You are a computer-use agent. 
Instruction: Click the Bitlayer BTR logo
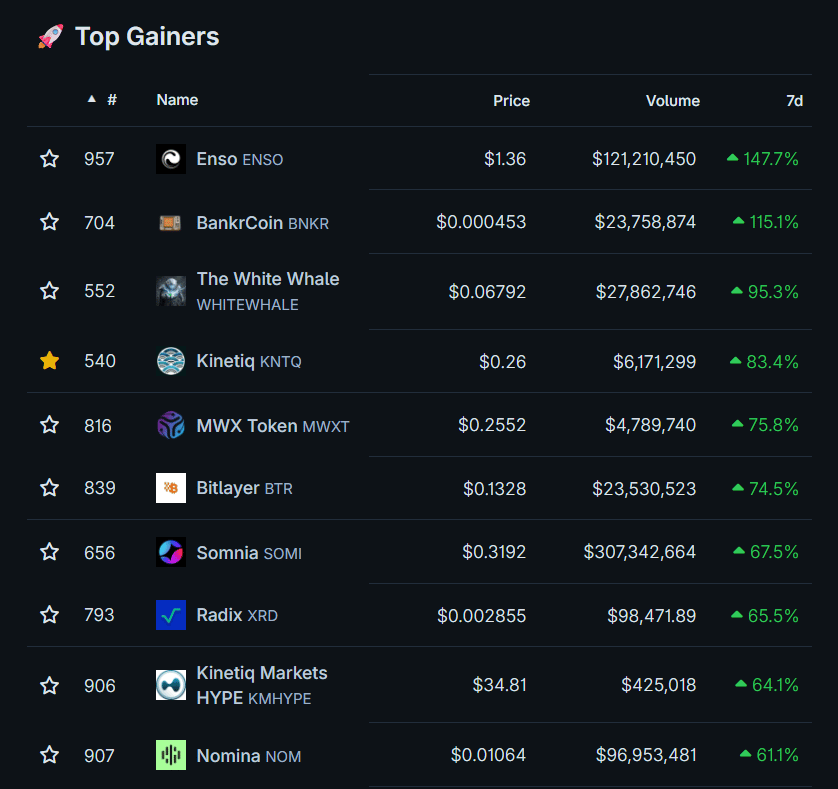coord(171,488)
